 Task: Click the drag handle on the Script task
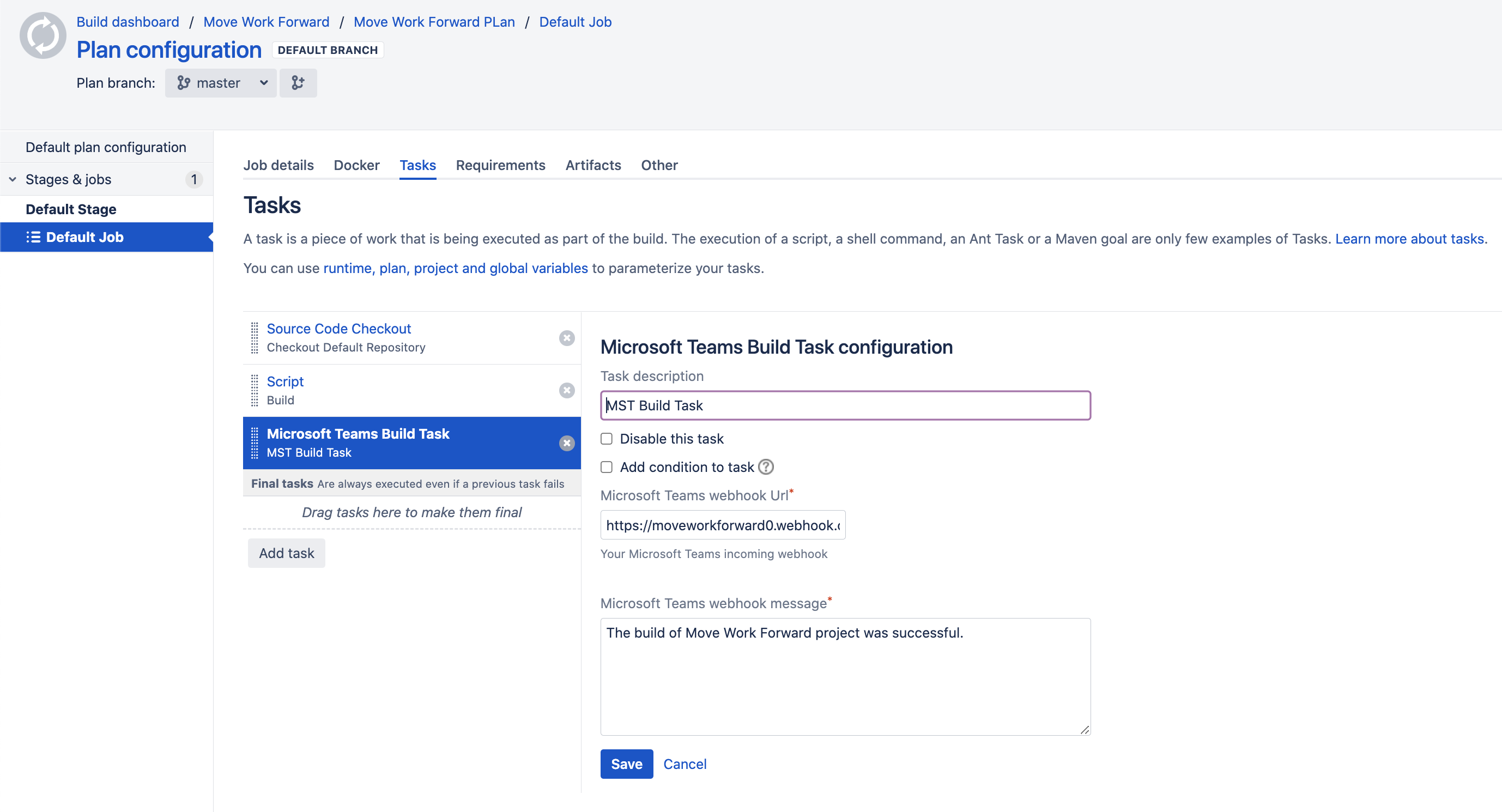tap(254, 391)
